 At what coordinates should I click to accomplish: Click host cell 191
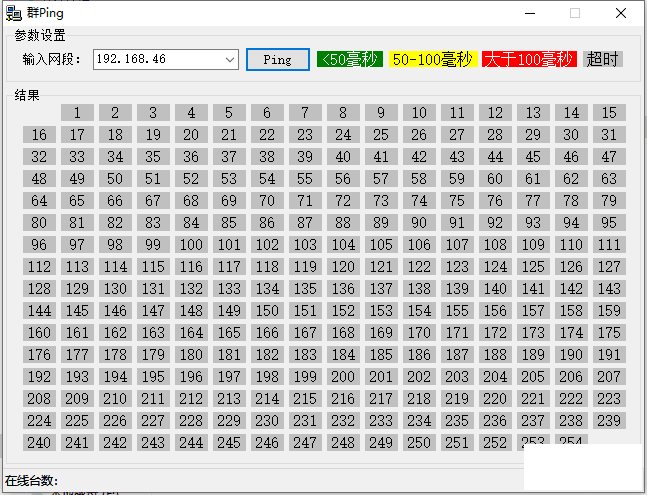click(609, 355)
